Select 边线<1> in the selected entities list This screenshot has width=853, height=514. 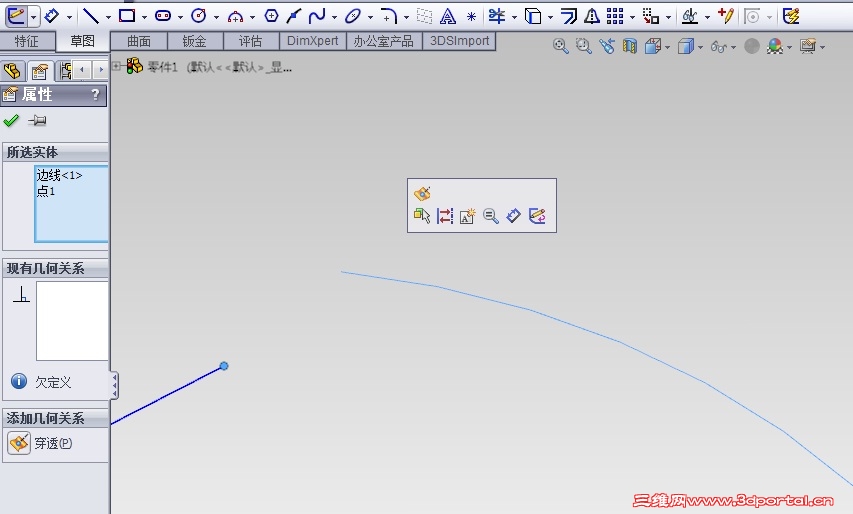(x=59, y=175)
